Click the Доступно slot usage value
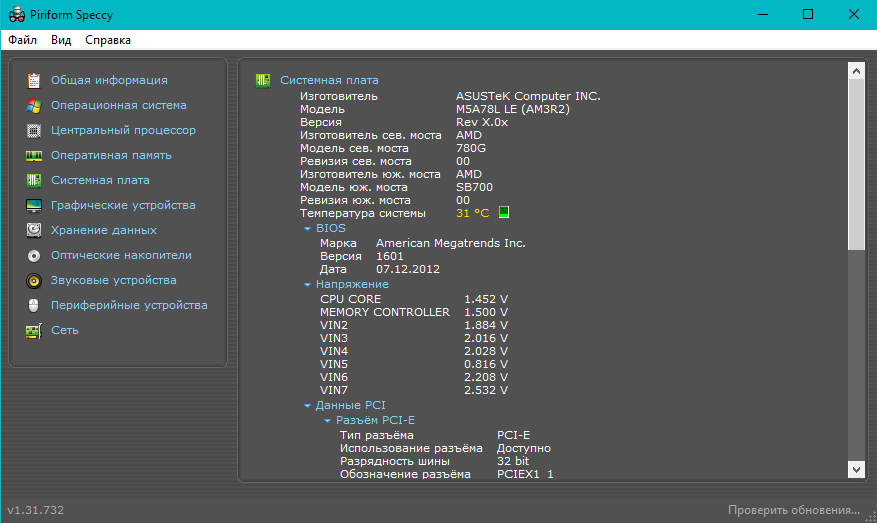The width and height of the screenshot is (877, 523). [524, 449]
